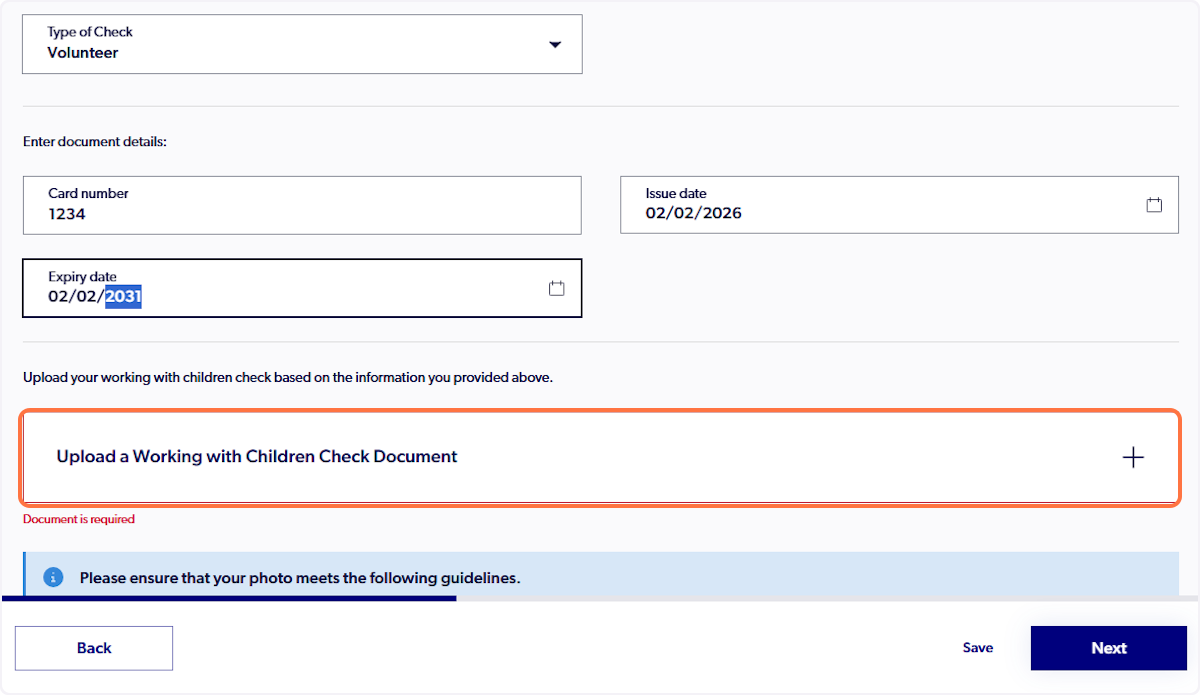The image size is (1200, 695).
Task: Select the highlighted year 2031 in Expiry date
Action: coord(124,296)
